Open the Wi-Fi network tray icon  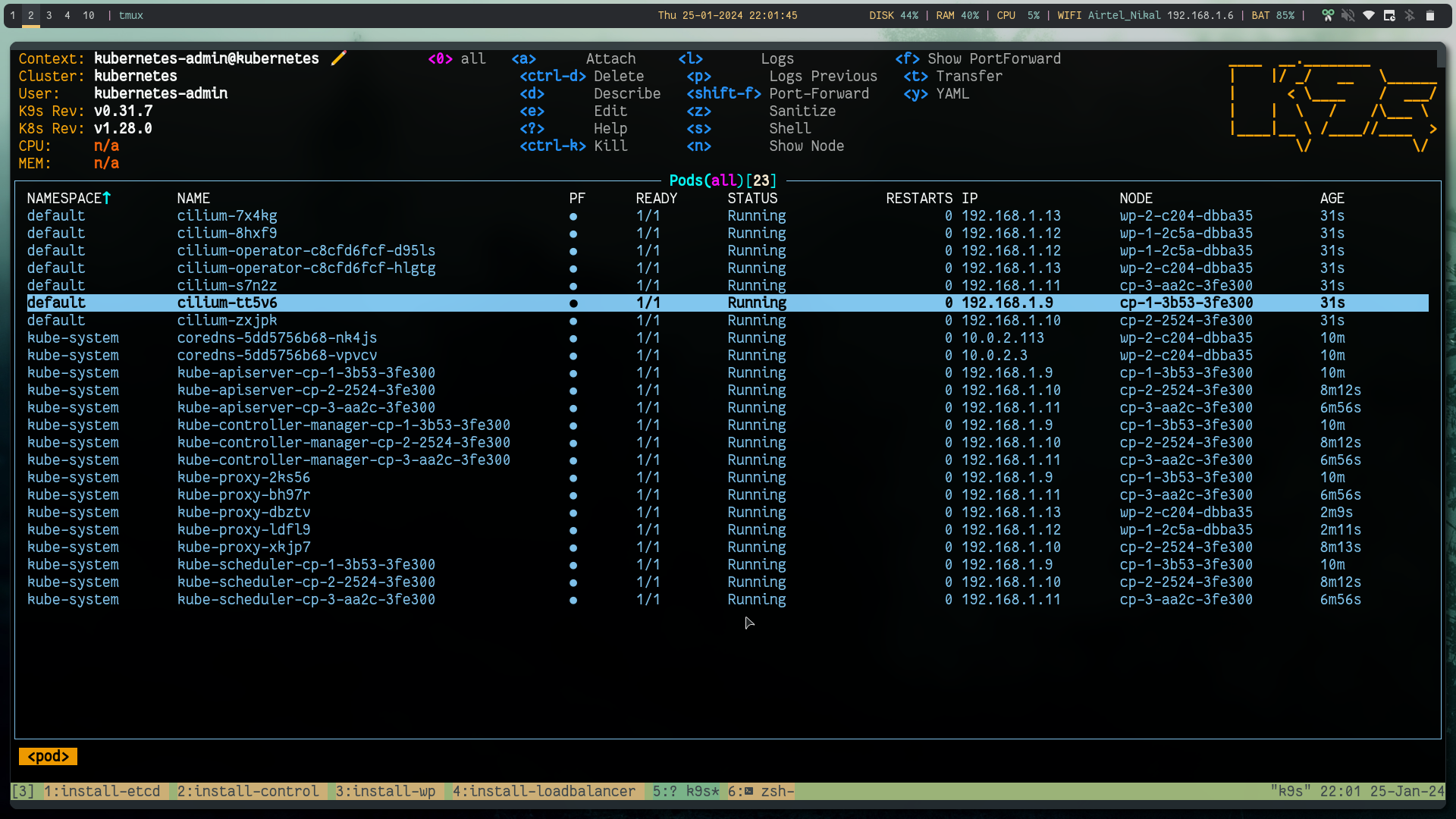1369,15
